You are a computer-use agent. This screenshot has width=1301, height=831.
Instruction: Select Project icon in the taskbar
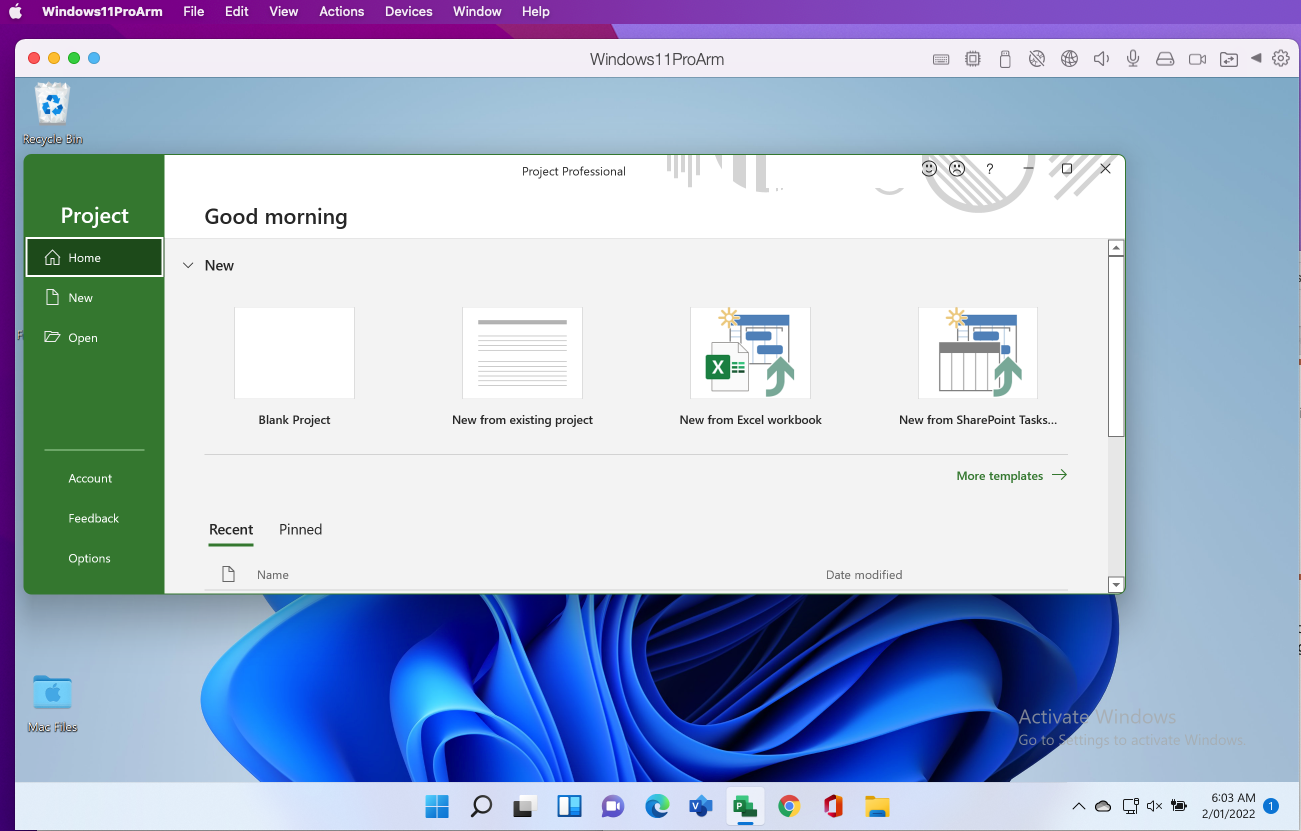(x=745, y=806)
